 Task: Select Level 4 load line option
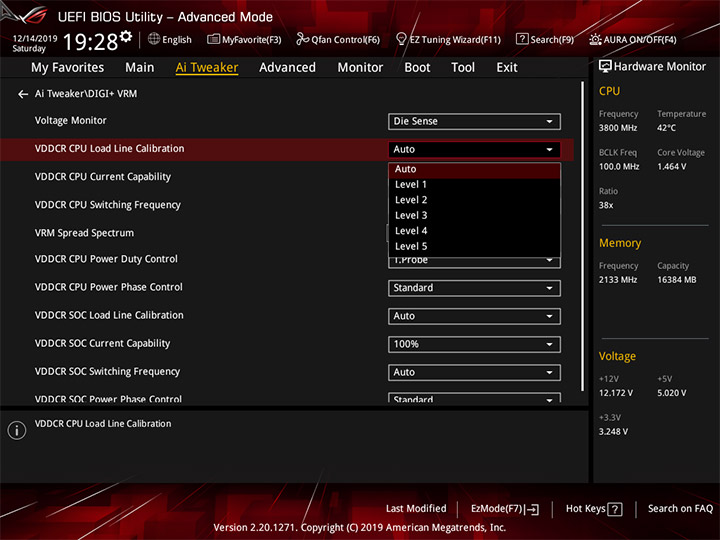[474, 231]
